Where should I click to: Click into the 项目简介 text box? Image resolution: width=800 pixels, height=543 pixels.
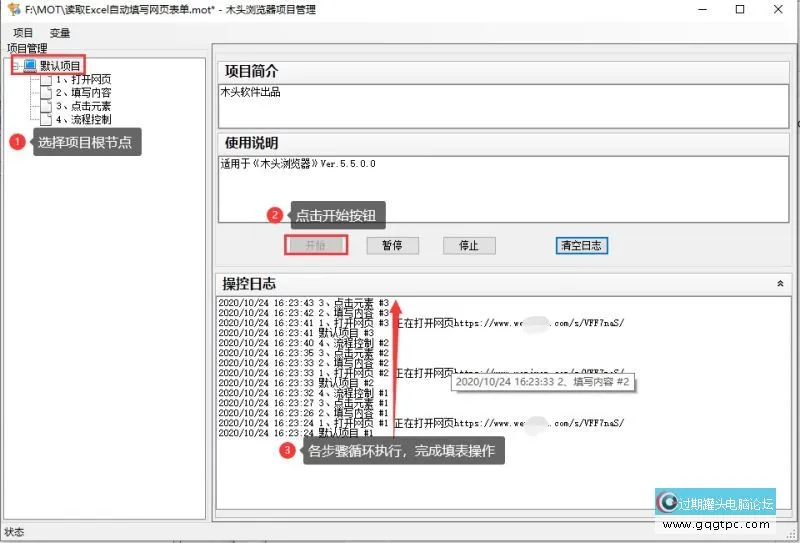(503, 106)
